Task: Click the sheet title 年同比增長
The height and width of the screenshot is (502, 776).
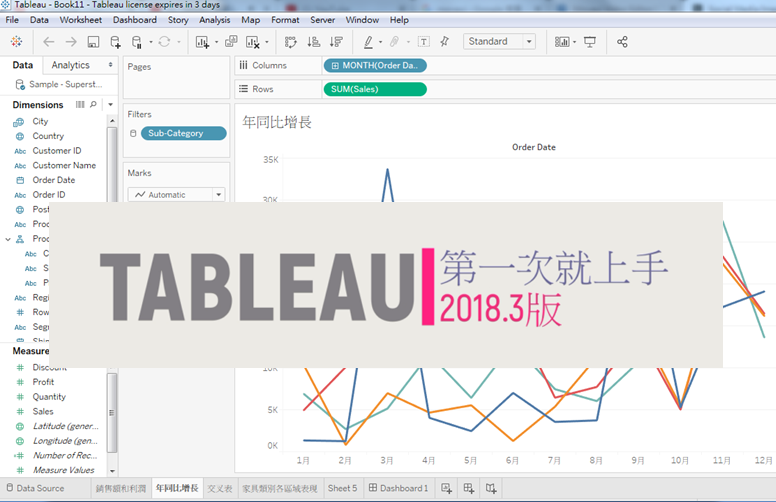Action: pyautogui.click(x=277, y=122)
